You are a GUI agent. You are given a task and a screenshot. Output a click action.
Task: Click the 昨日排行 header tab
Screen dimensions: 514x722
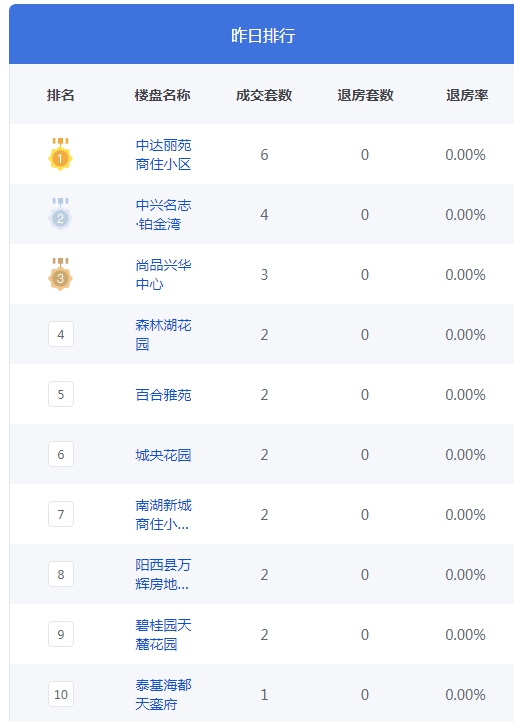263,35
